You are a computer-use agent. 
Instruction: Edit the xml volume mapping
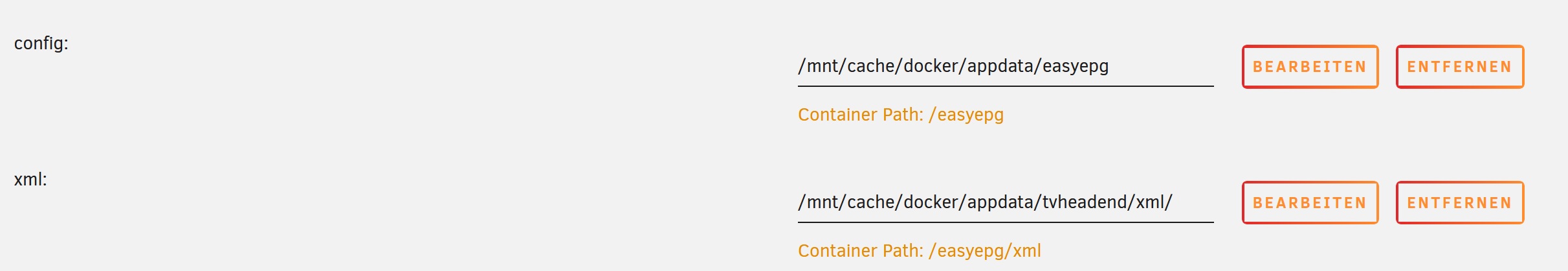pyautogui.click(x=1310, y=203)
